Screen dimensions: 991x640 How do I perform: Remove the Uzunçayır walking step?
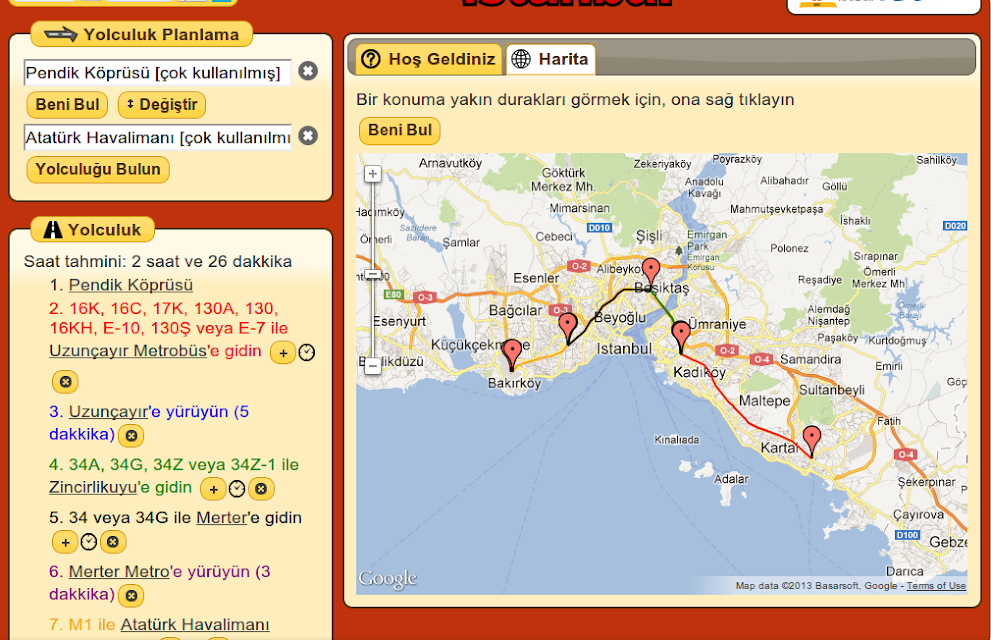pos(131,435)
